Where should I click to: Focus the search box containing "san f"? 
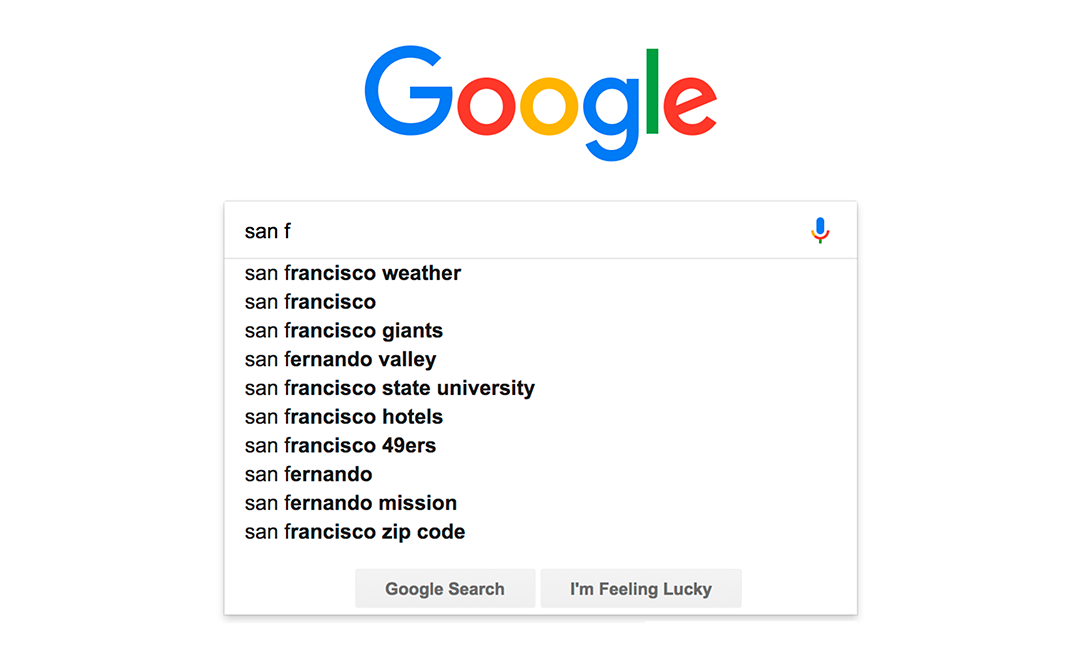[520, 231]
